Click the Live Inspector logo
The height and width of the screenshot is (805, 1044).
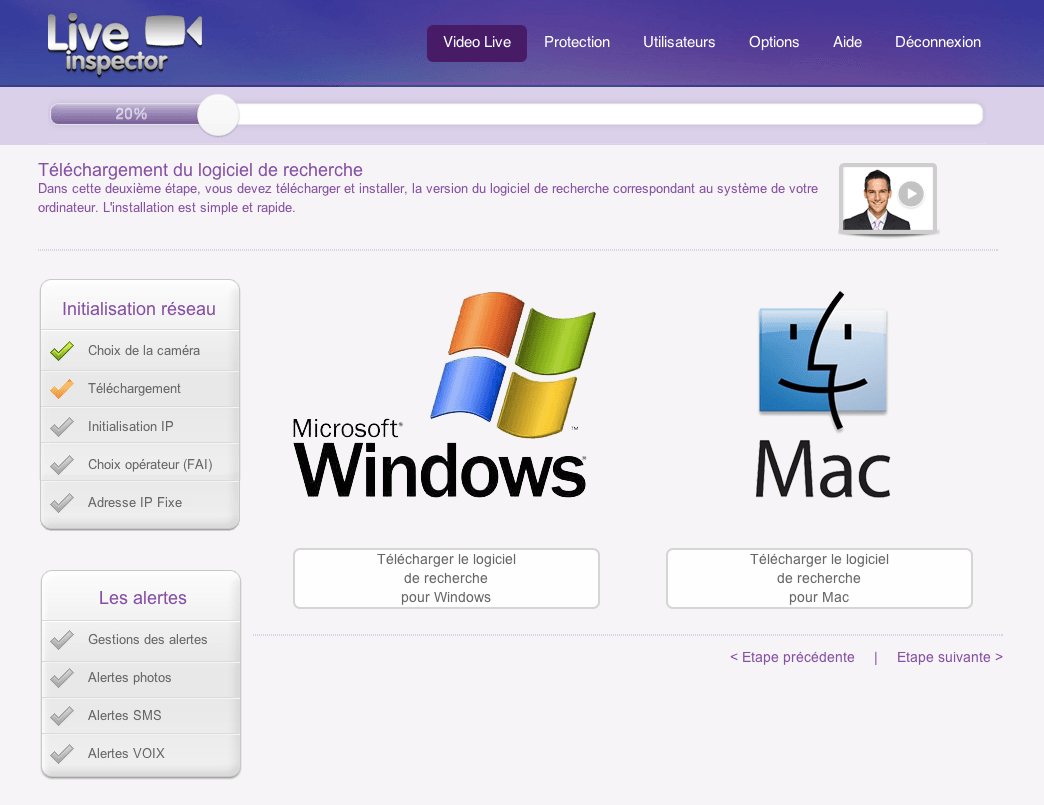click(x=125, y=43)
